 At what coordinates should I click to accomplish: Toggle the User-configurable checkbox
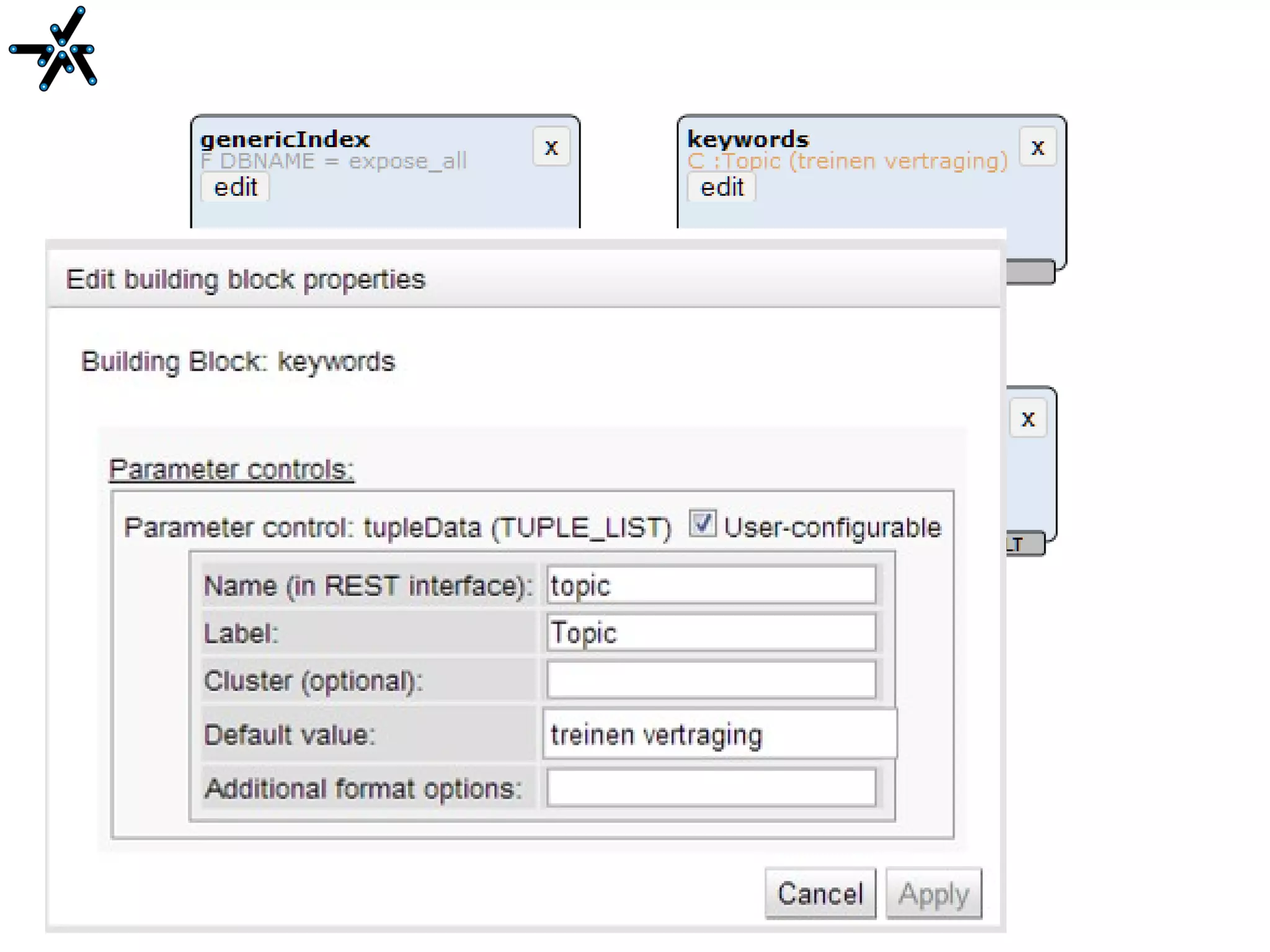click(x=703, y=524)
